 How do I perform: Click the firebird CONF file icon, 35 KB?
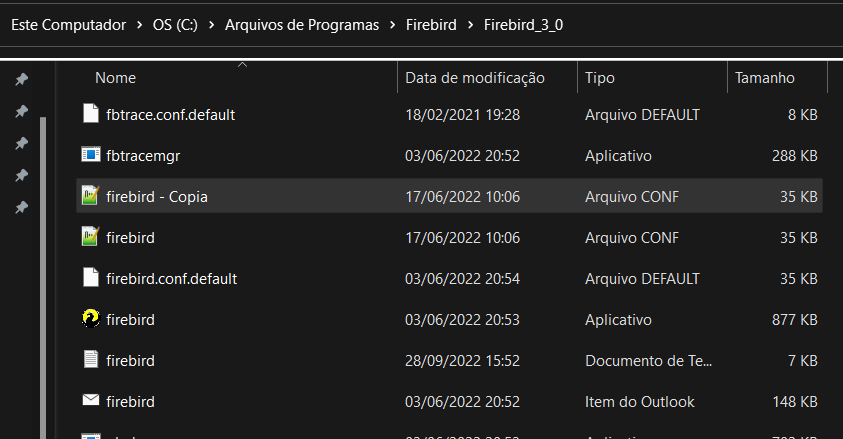(x=90, y=236)
